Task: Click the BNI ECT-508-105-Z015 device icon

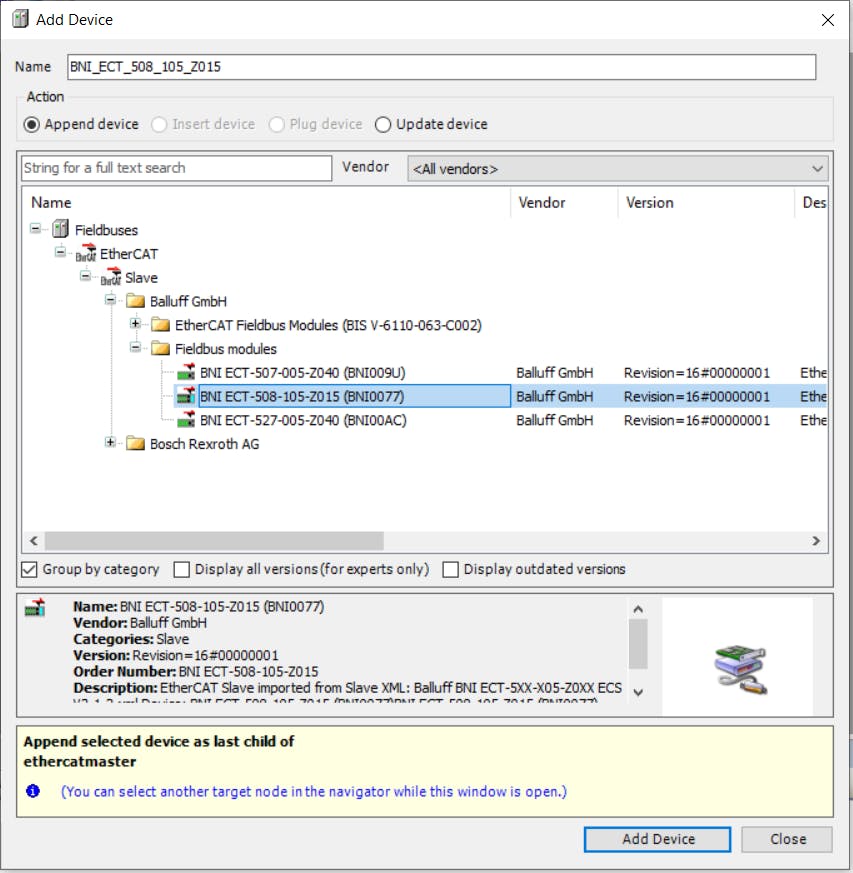Action: [x=186, y=396]
